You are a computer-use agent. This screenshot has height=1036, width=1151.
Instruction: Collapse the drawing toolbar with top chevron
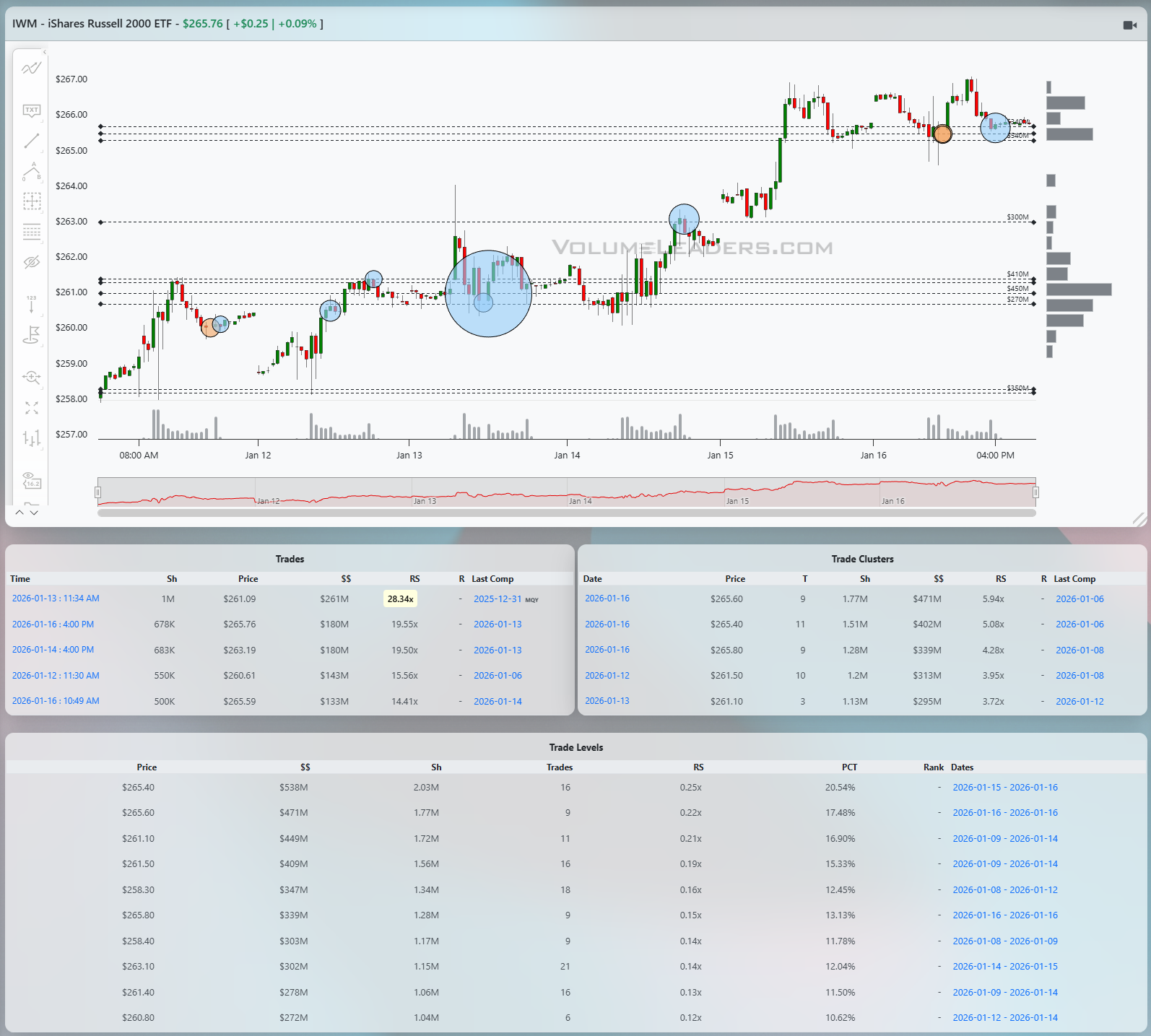click(44, 52)
